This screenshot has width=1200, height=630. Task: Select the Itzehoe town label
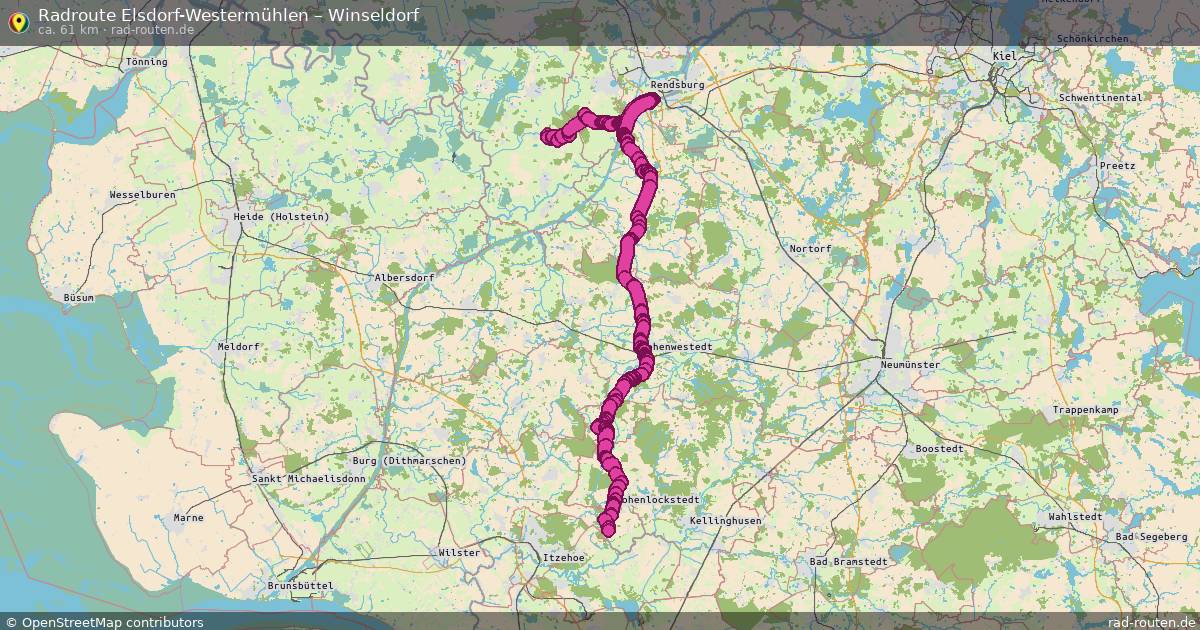point(562,557)
